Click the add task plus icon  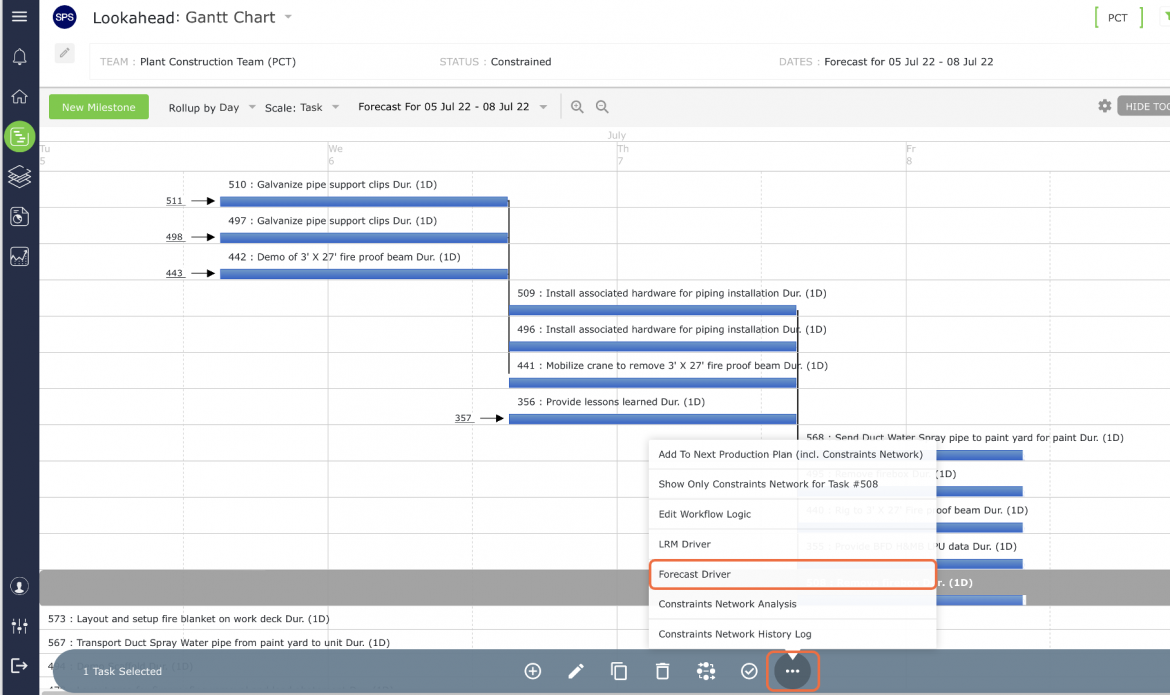tap(533, 671)
